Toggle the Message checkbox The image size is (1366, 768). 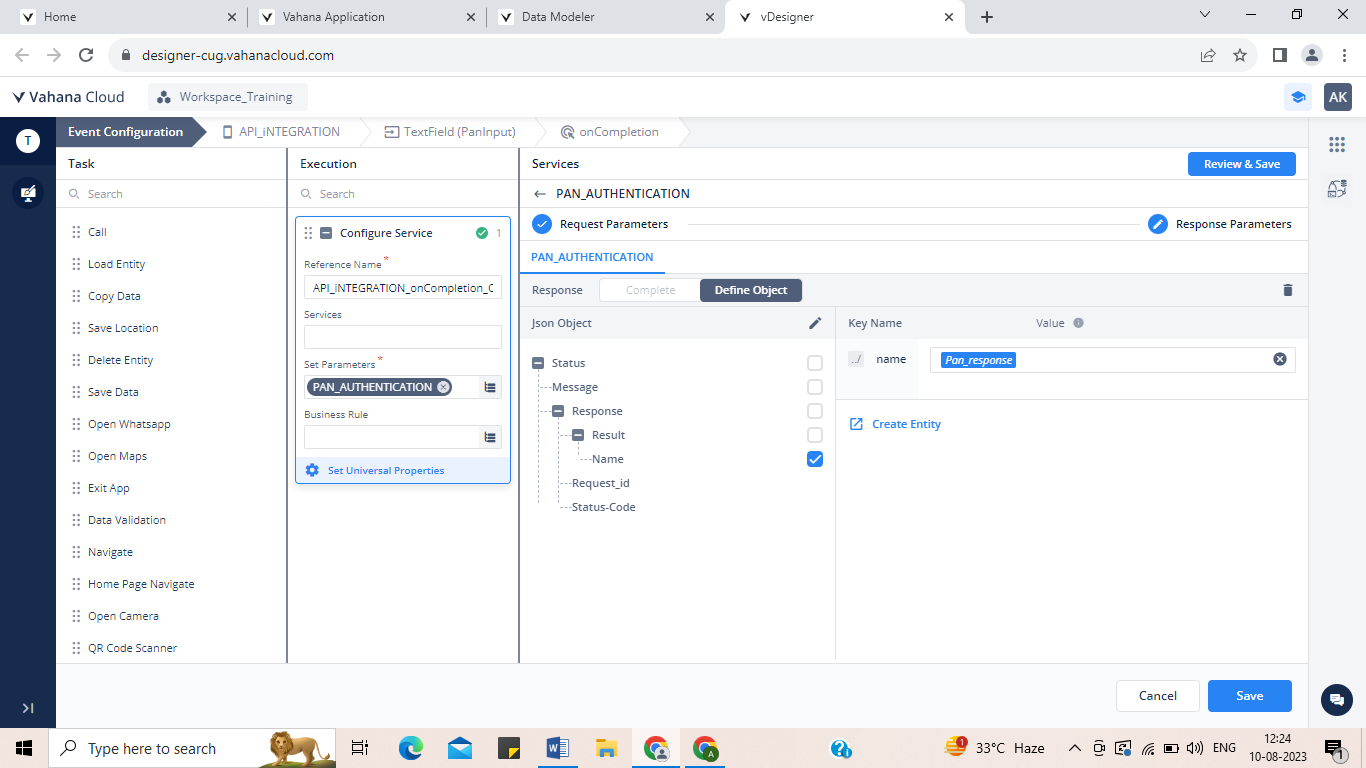(x=815, y=387)
